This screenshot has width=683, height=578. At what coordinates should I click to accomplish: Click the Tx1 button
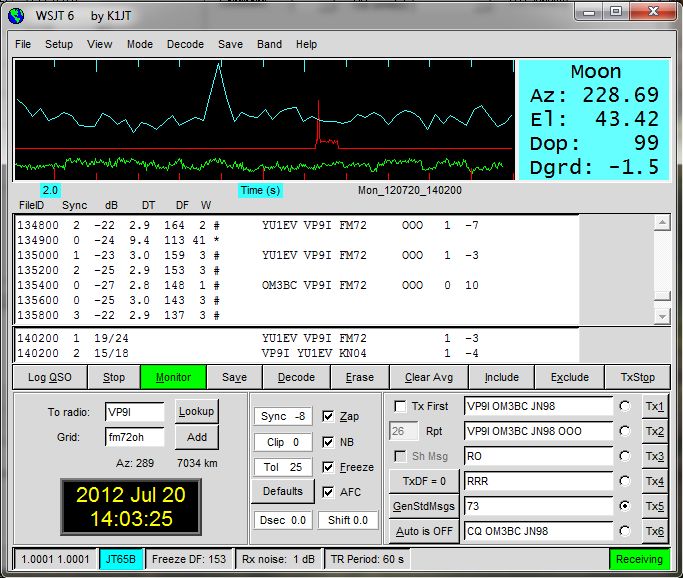[654, 406]
